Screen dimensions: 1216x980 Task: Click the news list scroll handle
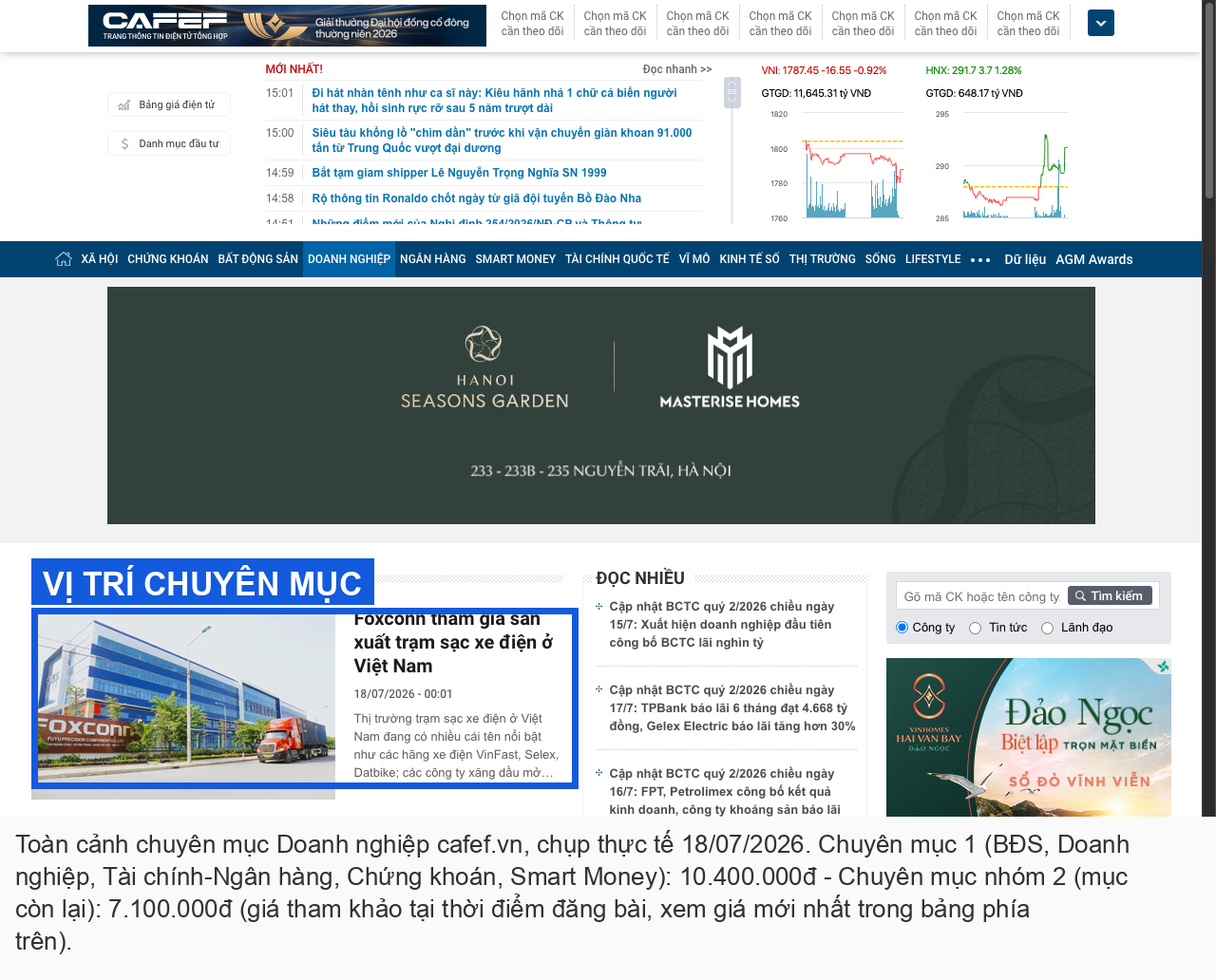(x=731, y=93)
